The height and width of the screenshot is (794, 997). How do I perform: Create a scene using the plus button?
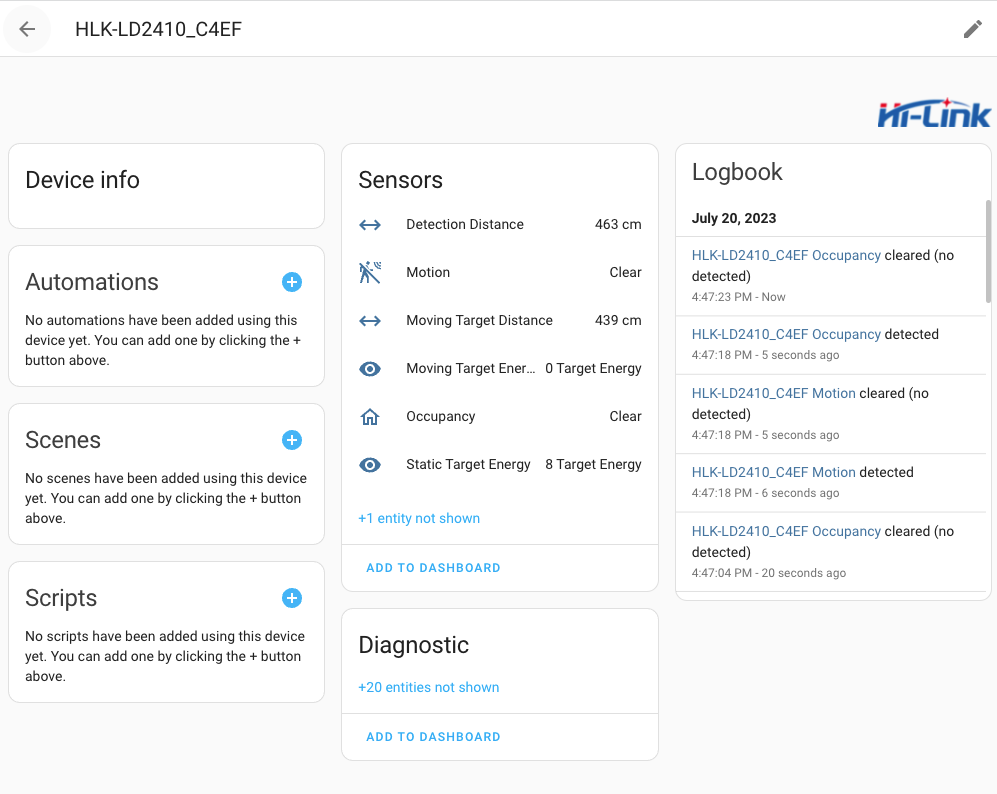(x=292, y=440)
